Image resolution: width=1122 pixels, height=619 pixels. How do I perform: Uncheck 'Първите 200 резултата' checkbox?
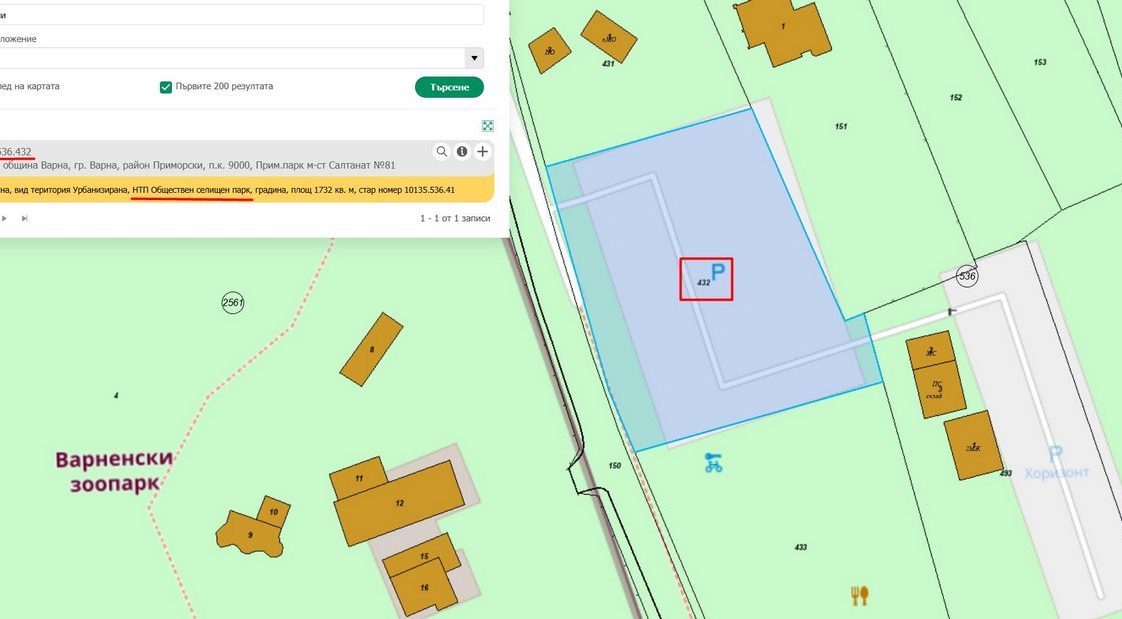point(166,87)
